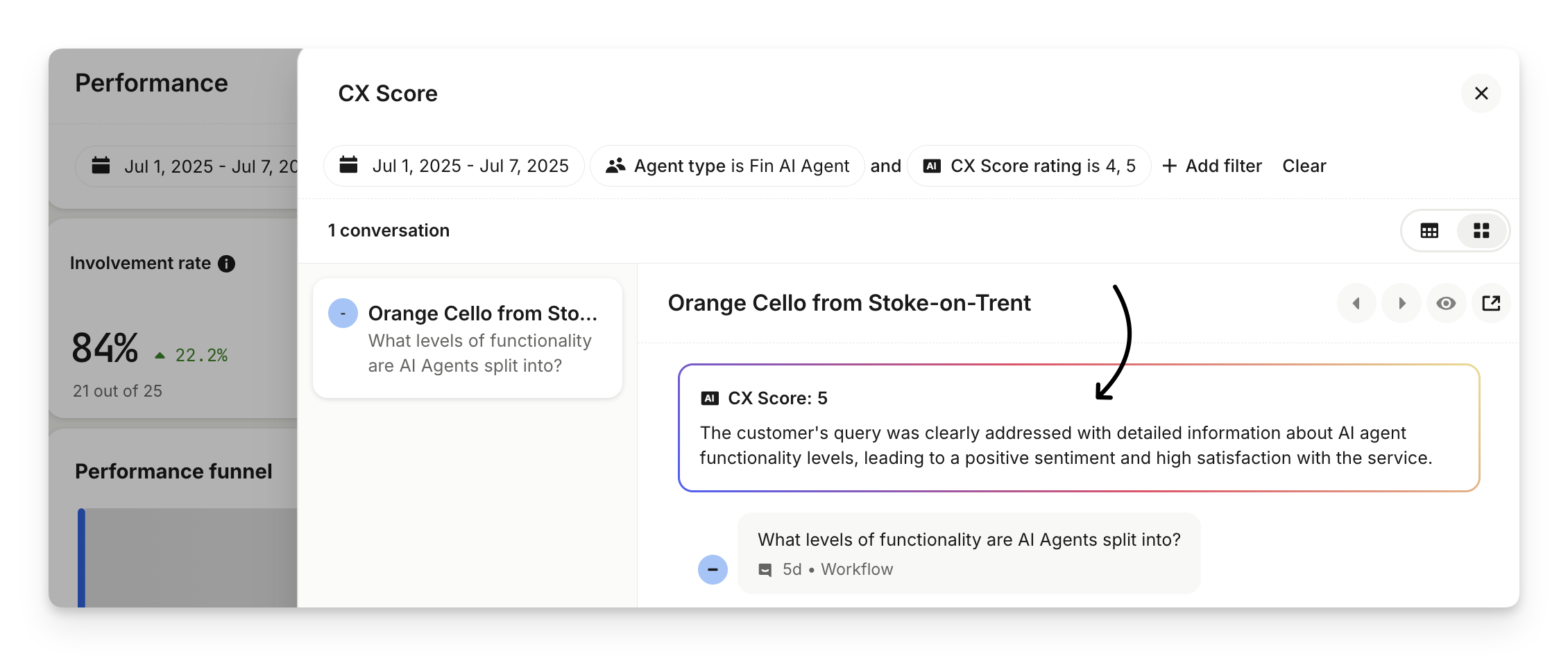This screenshot has width=1568, height=656.
Task: Open conversation in new window icon
Action: [x=1491, y=303]
